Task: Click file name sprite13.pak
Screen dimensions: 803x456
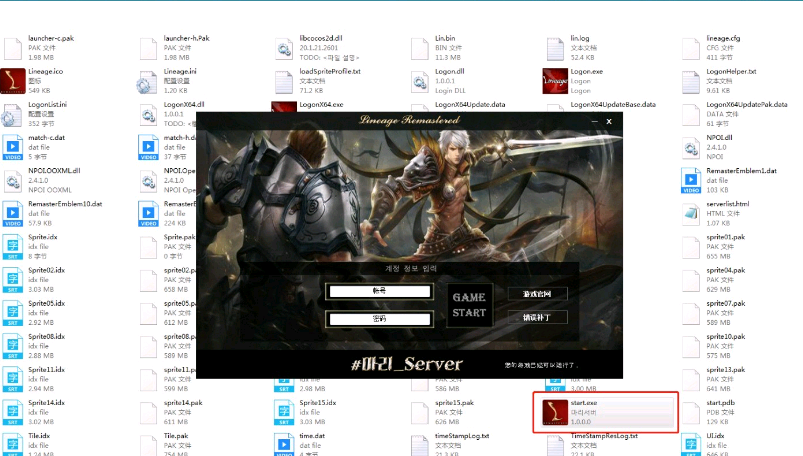Action: pos(726,370)
